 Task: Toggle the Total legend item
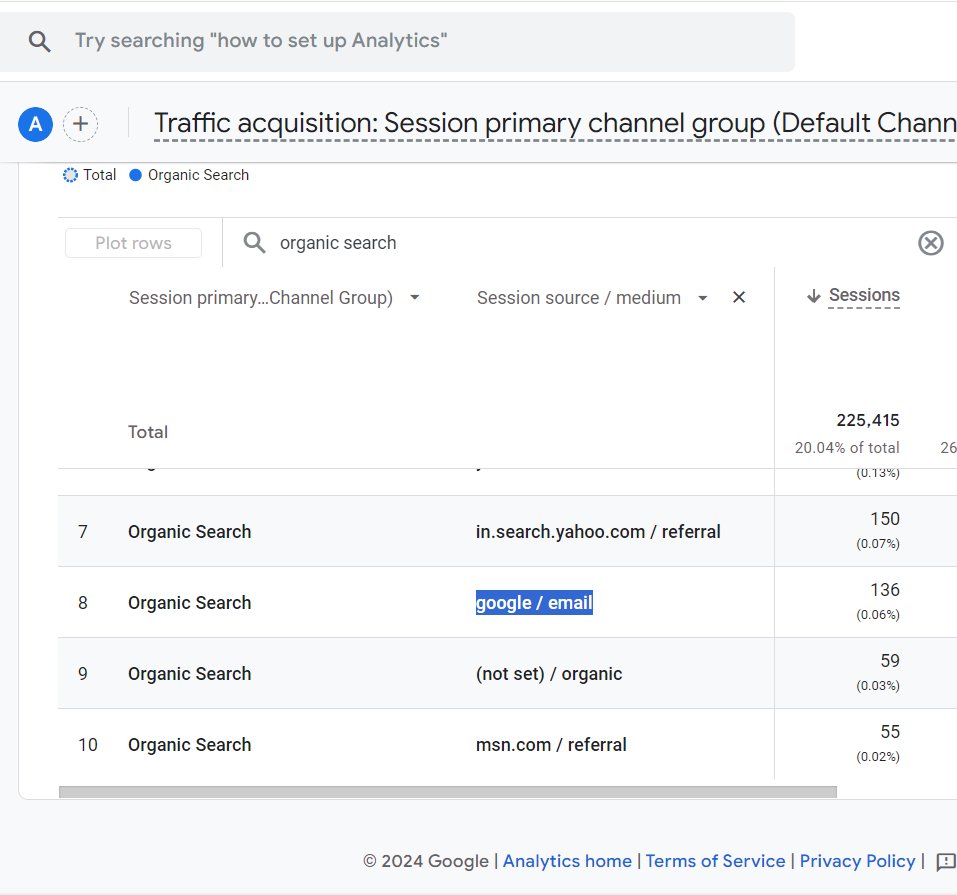tap(90, 175)
